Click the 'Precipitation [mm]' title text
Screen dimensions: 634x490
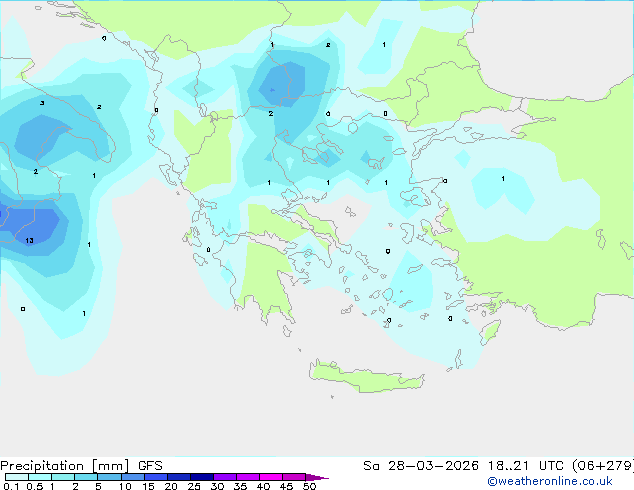[65, 466]
